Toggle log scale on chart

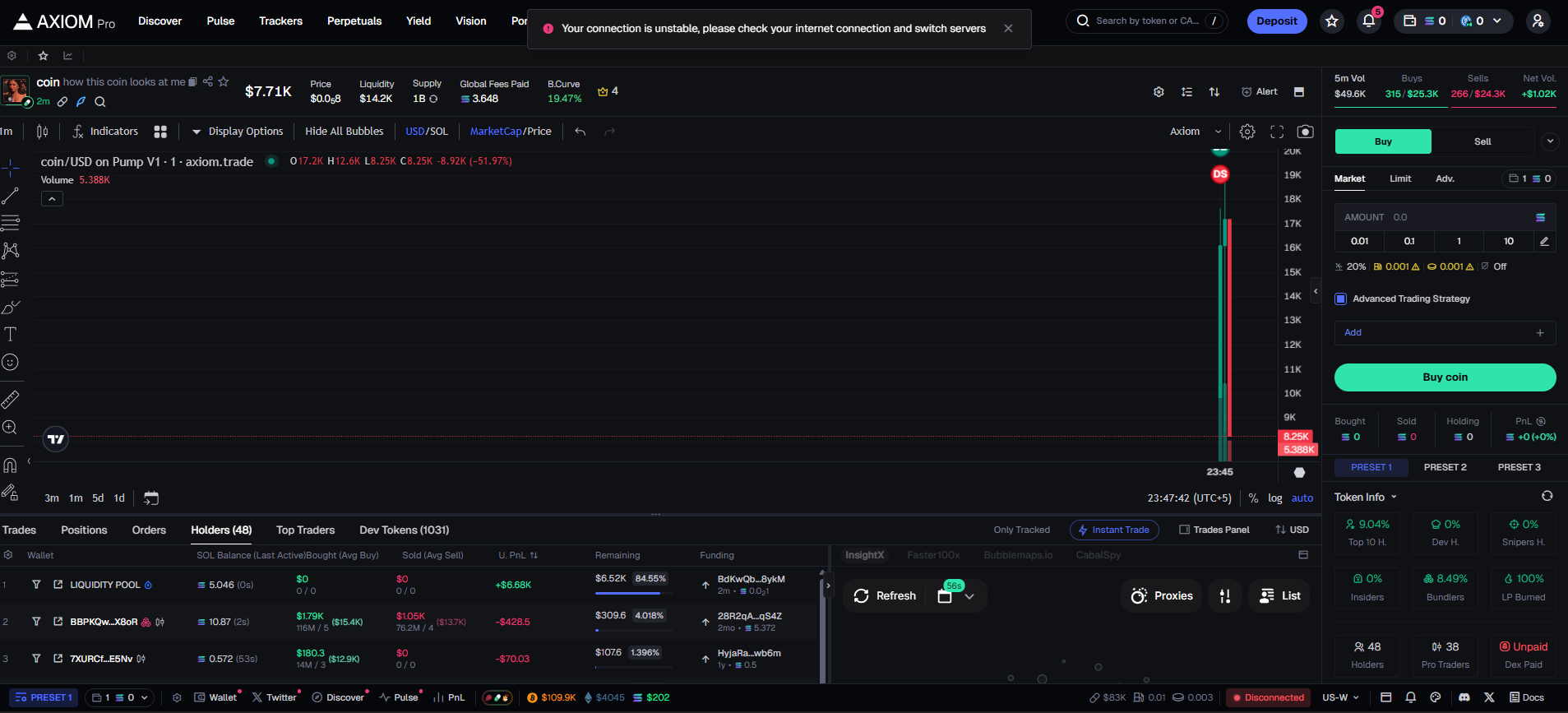[x=1275, y=498]
